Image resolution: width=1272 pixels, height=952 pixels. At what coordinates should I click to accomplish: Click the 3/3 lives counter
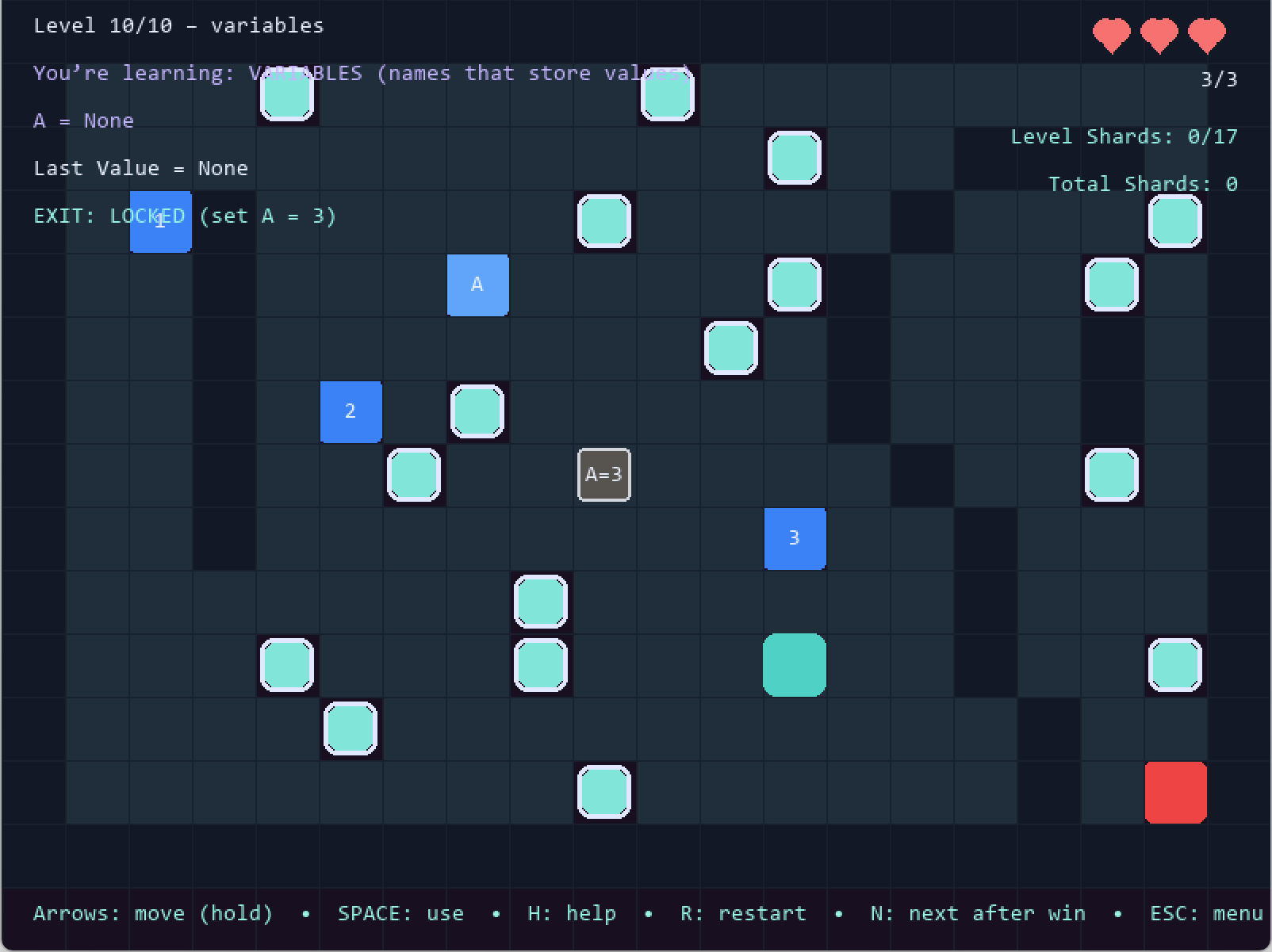point(1219,79)
